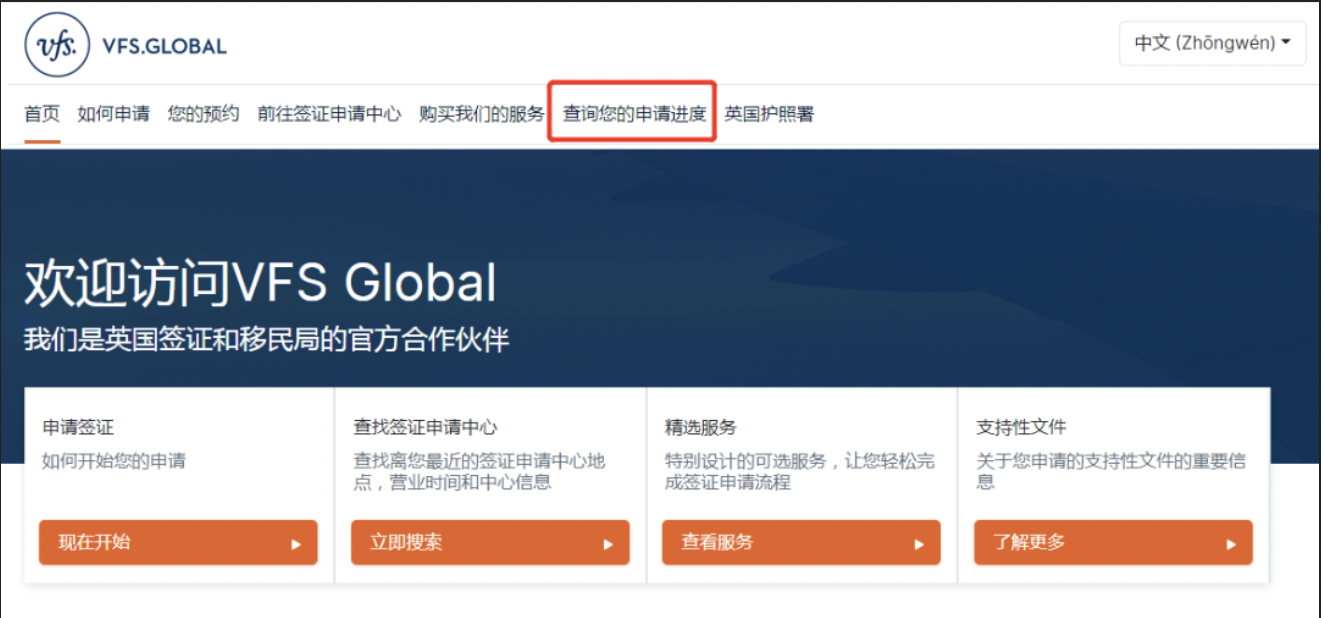Select the 查找签证申请中心 card heading
The image size is (1324, 618).
point(425,427)
